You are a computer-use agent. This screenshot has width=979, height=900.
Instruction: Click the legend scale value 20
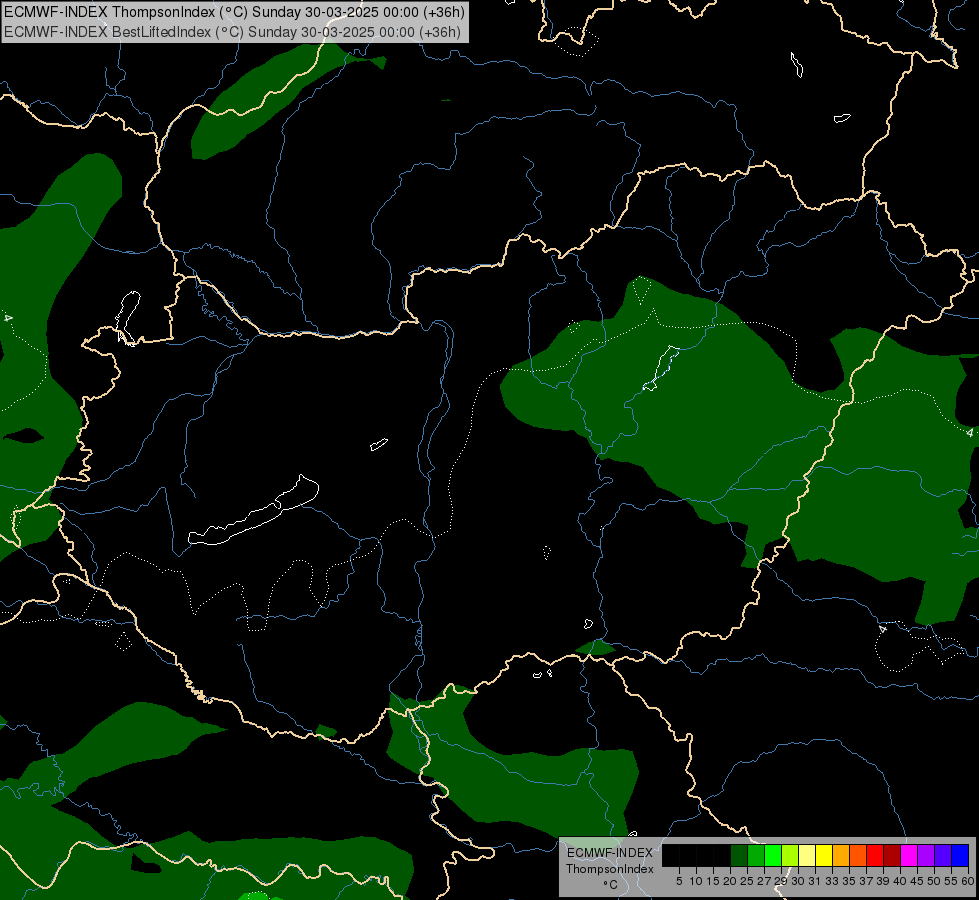[730, 881]
